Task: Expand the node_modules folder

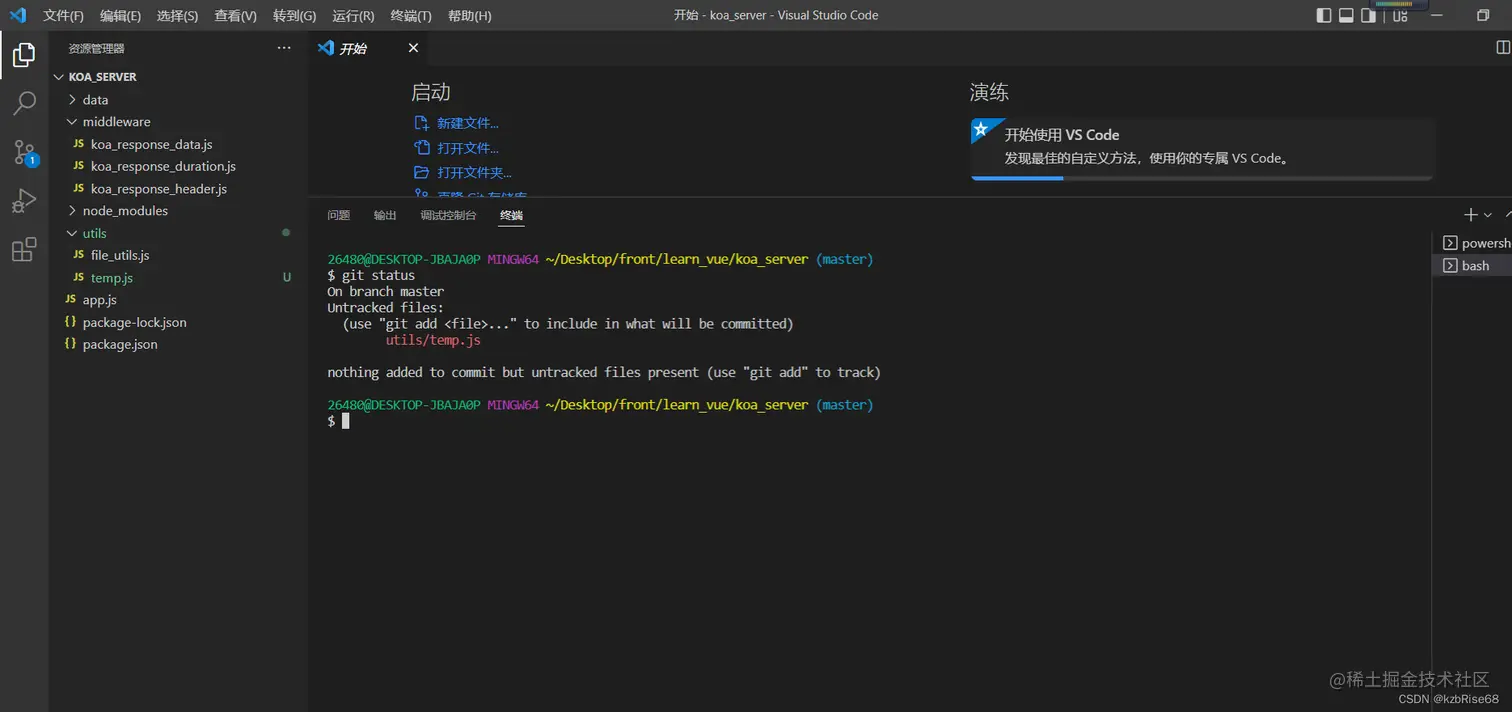Action: pyautogui.click(x=72, y=211)
